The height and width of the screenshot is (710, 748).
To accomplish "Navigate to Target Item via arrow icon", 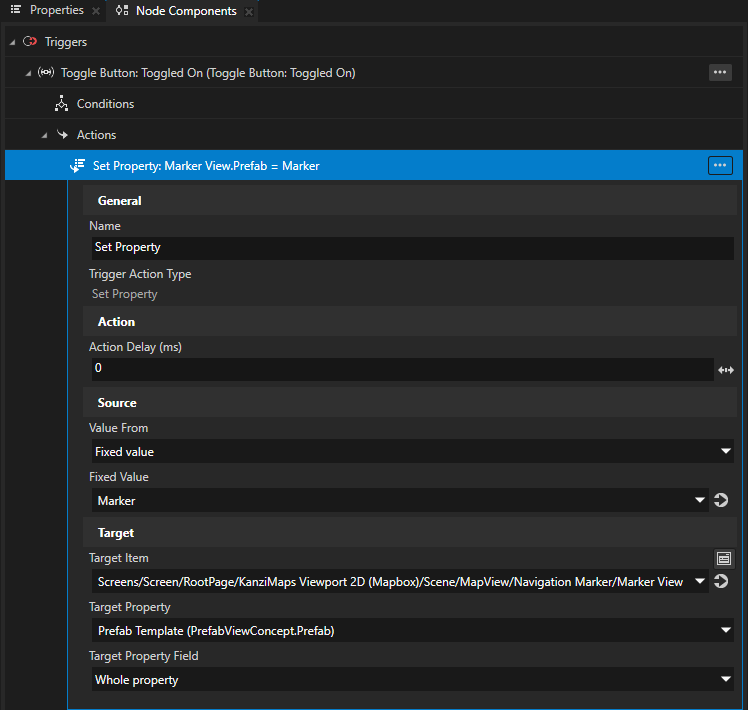I will pos(721,581).
